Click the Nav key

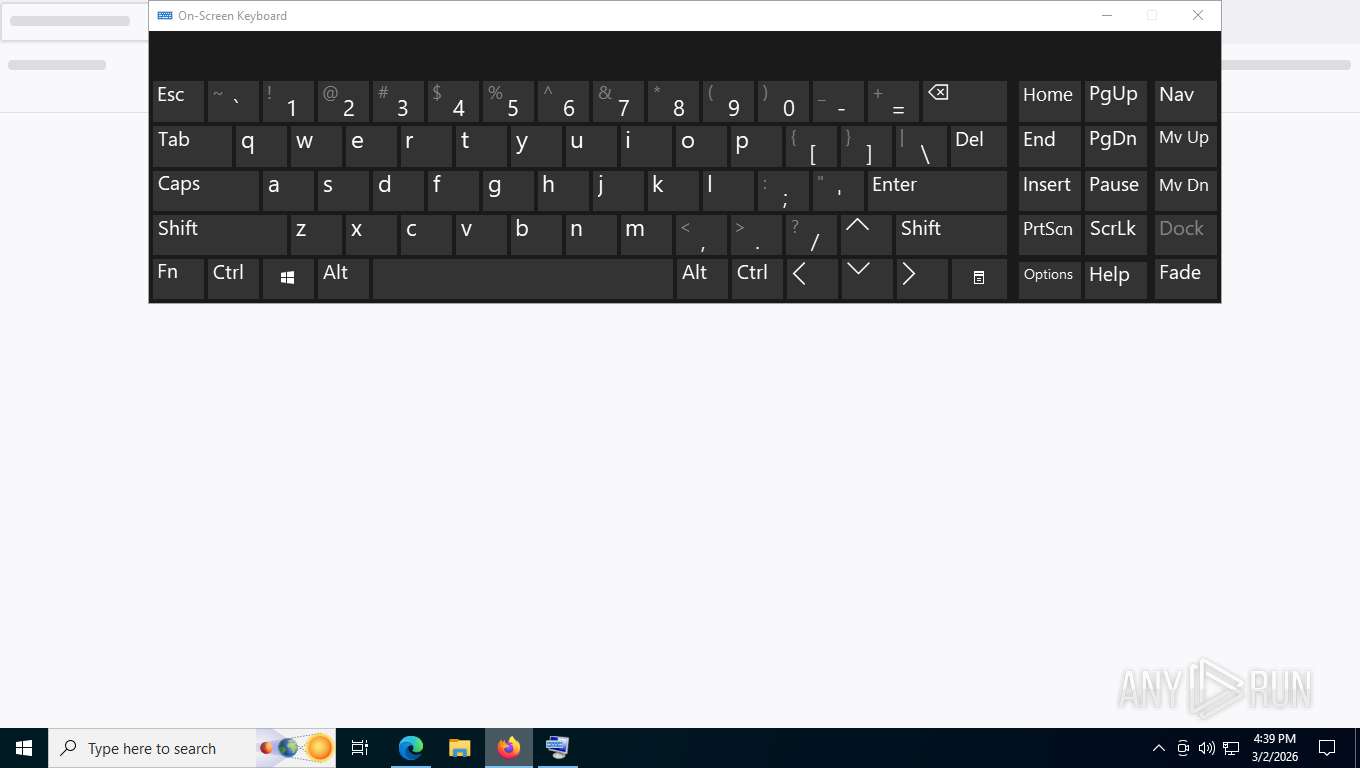click(x=1186, y=101)
